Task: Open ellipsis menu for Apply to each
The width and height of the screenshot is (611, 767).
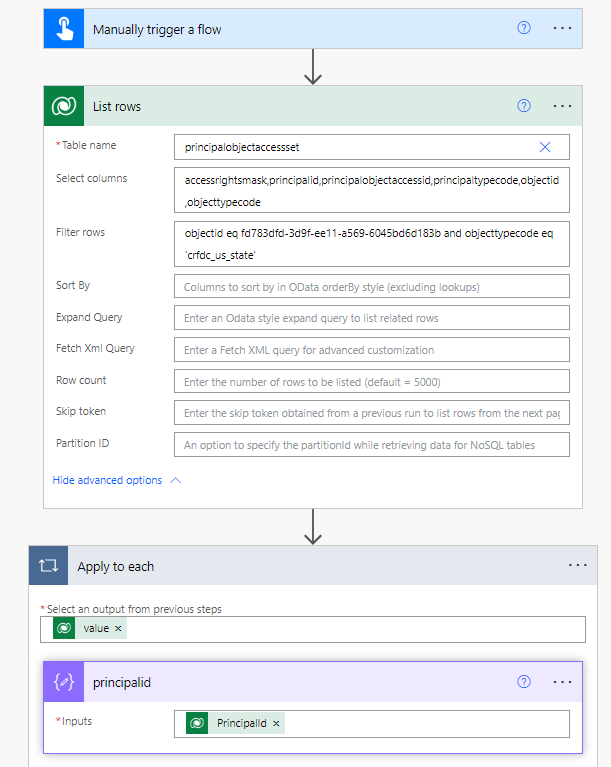Action: tap(578, 565)
